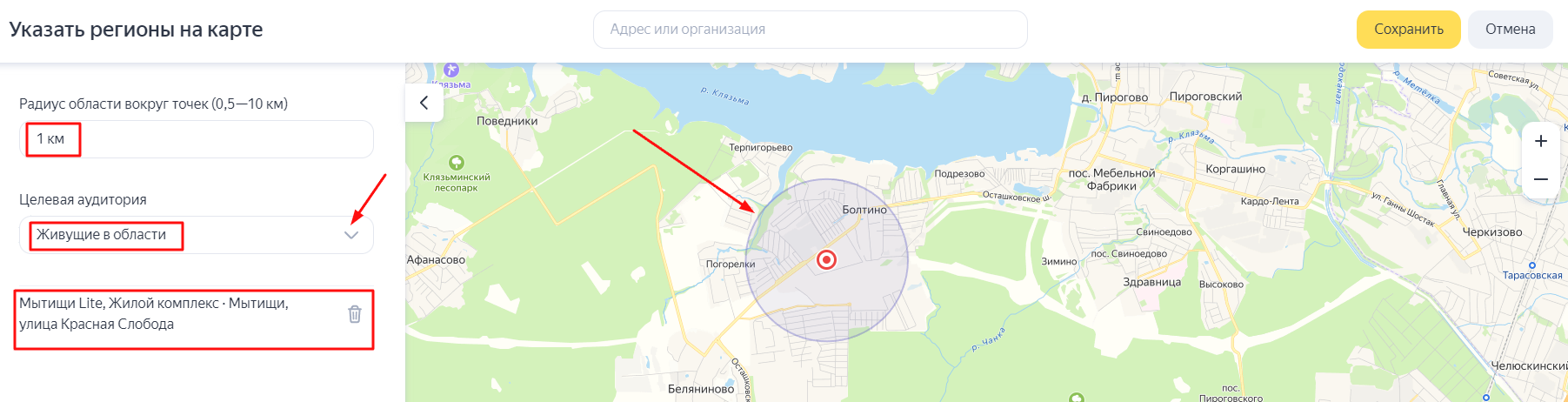Click the Клязьминский лесопарк park icon
The image size is (1568, 402).
pos(457,162)
